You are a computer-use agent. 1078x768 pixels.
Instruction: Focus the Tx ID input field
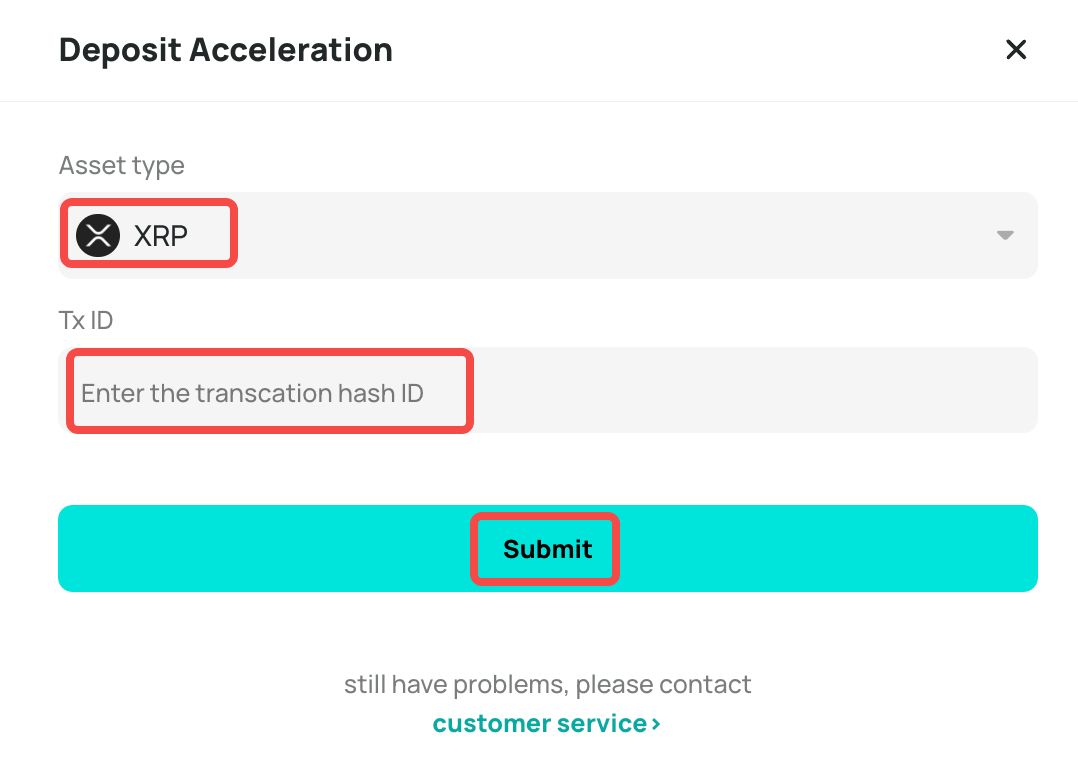[x=548, y=391]
